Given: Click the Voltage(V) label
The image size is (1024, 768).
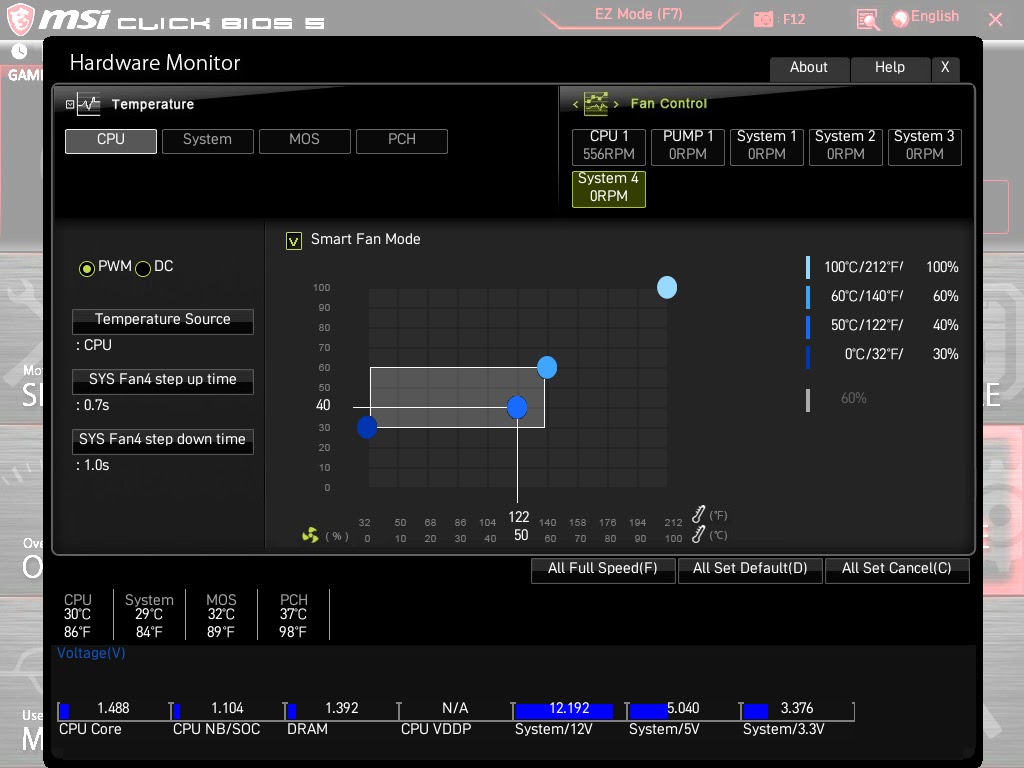Looking at the screenshot, I should tap(91, 654).
